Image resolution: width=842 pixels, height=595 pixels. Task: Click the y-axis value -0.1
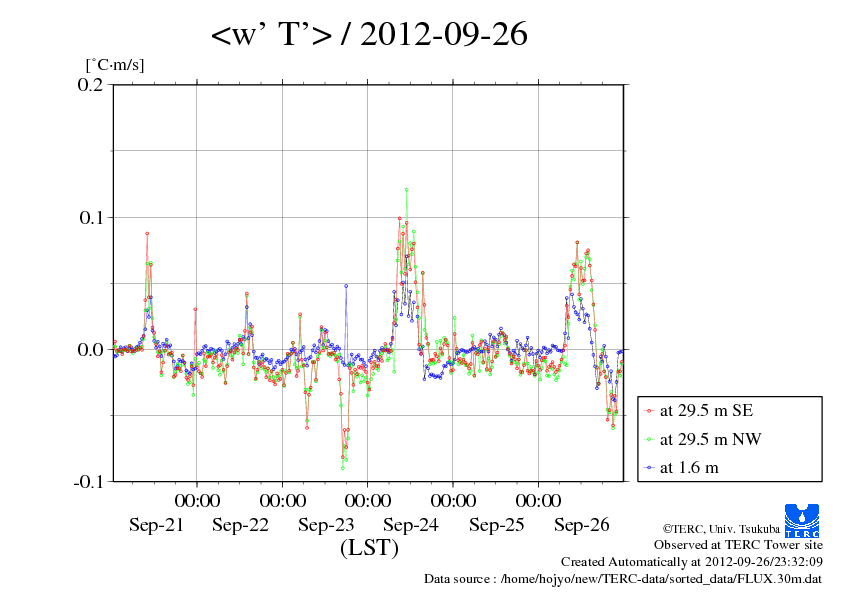(x=88, y=481)
